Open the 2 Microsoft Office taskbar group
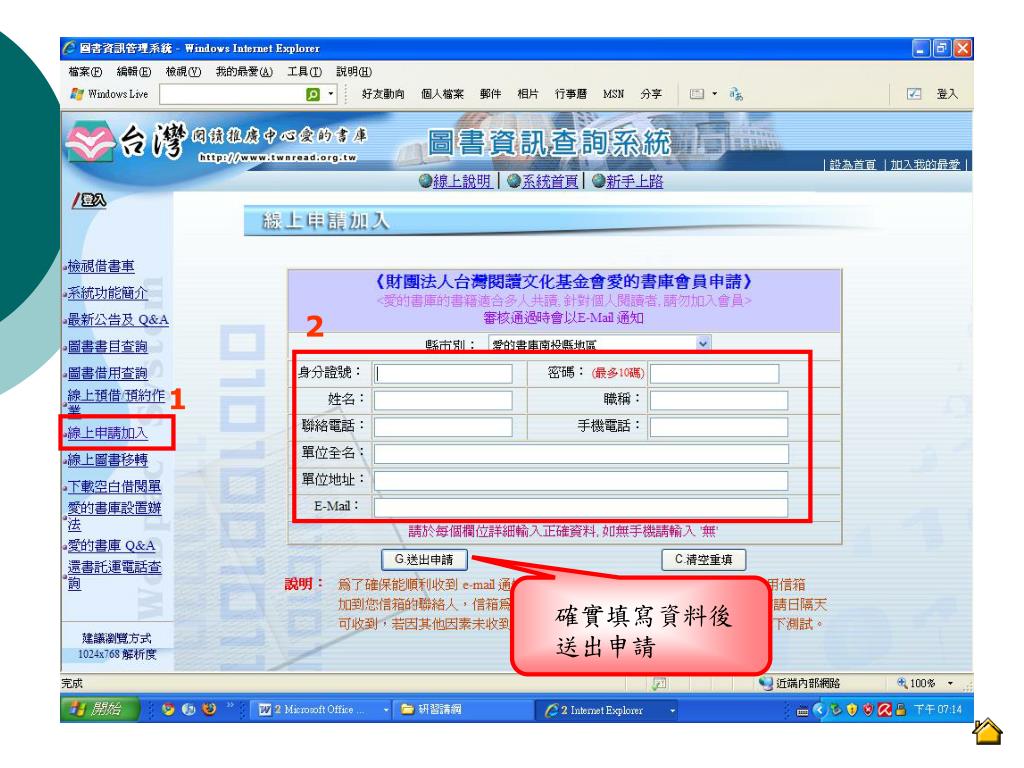 click(x=322, y=709)
